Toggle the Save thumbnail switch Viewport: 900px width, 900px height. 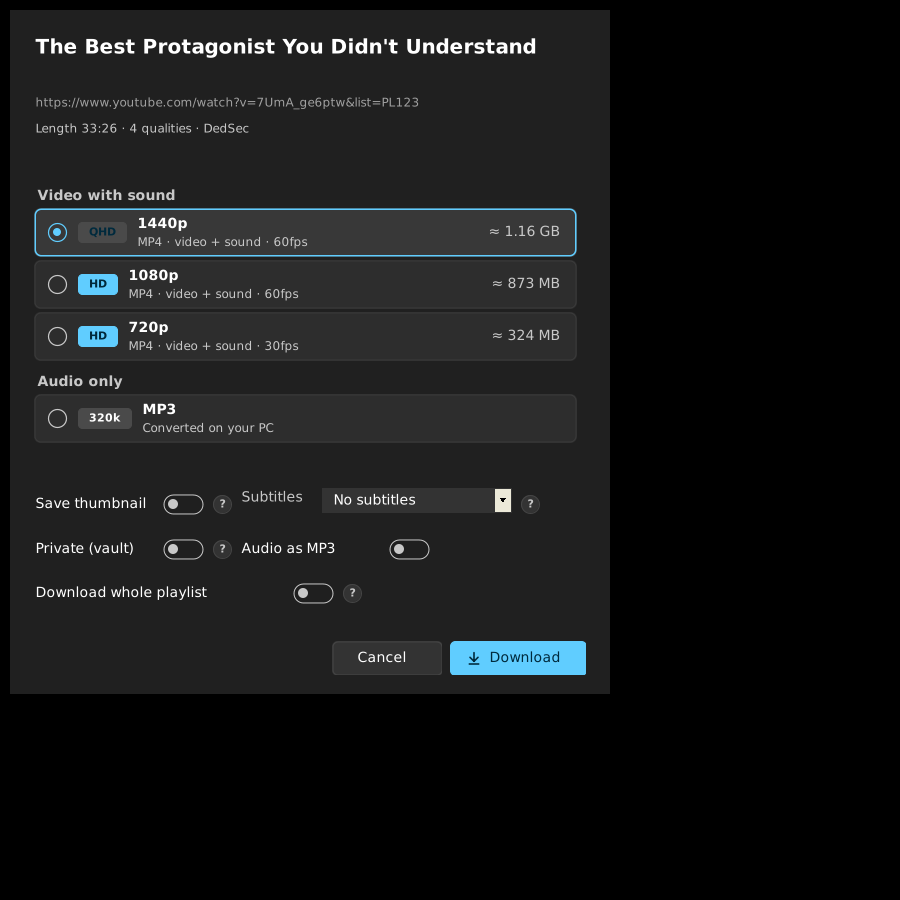tap(183, 504)
